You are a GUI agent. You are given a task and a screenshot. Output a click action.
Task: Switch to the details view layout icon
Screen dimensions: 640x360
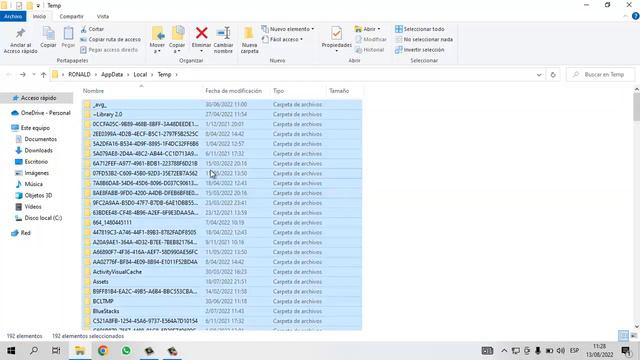point(623,336)
